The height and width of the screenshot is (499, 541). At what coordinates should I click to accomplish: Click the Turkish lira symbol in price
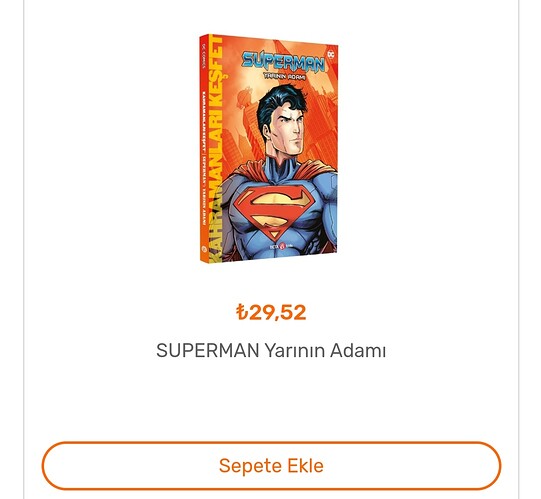pyautogui.click(x=242, y=312)
